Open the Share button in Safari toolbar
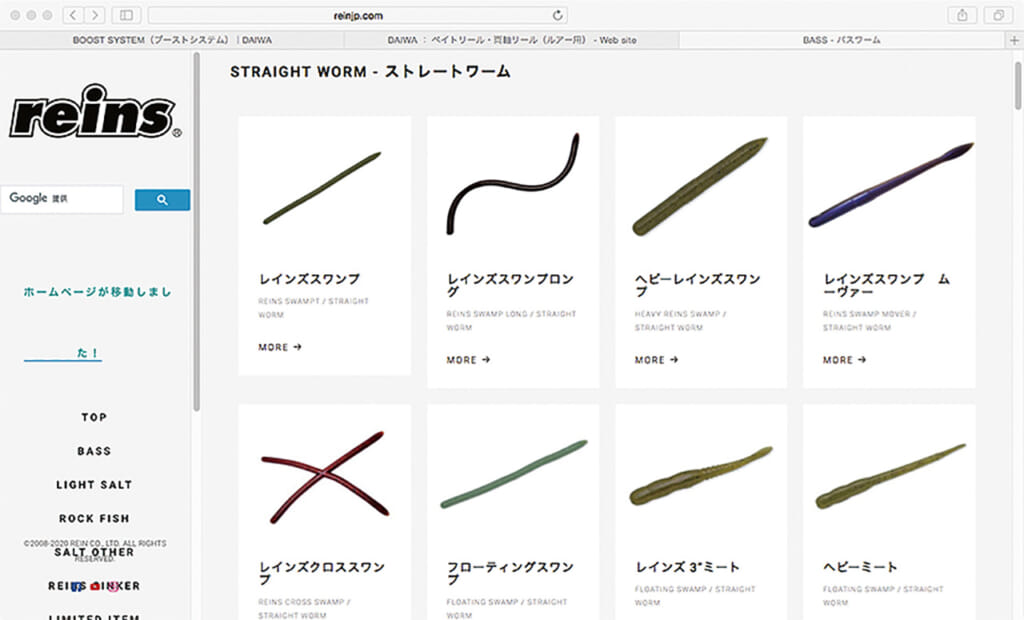 coord(962,15)
